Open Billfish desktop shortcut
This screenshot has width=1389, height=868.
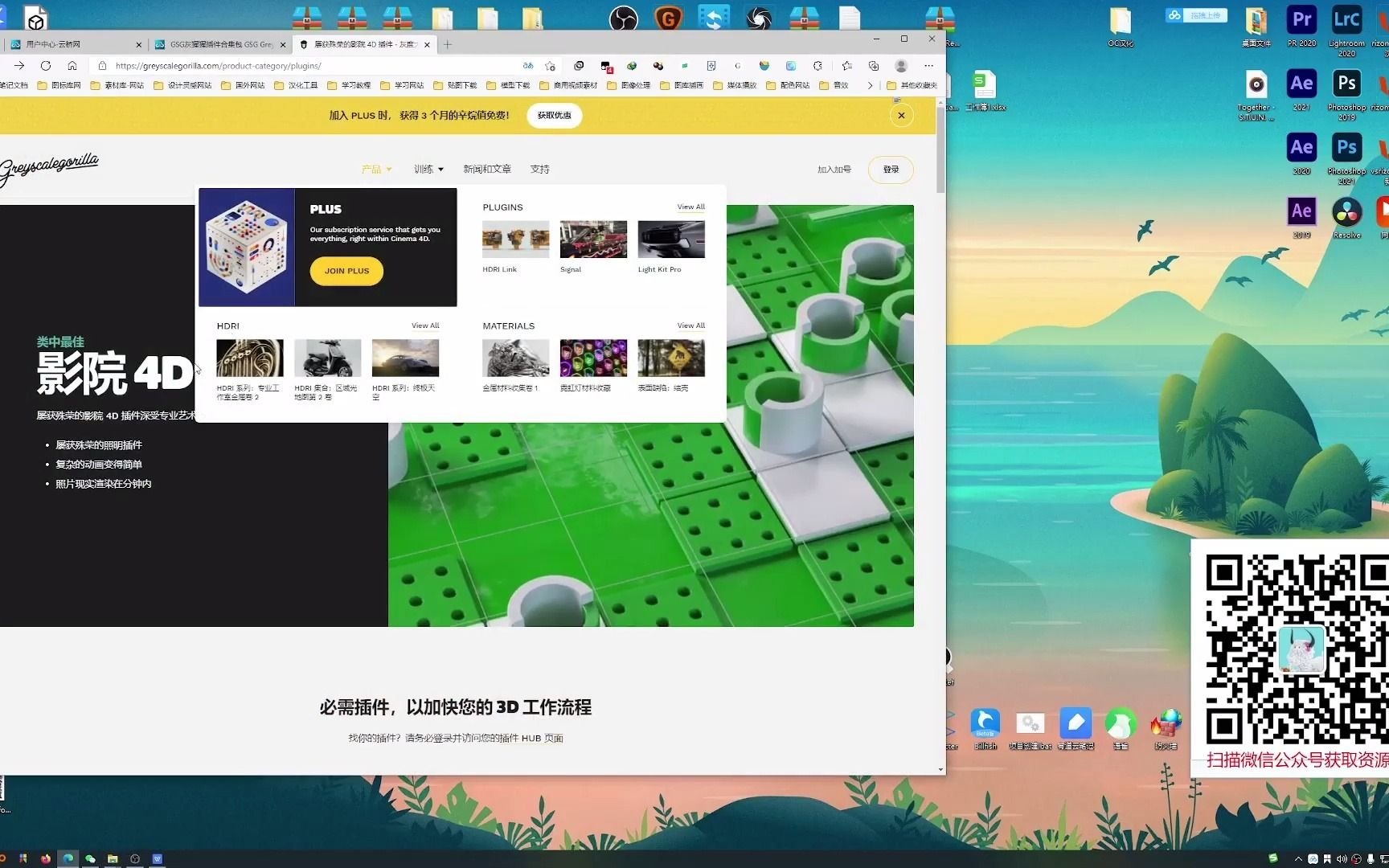coord(985,728)
